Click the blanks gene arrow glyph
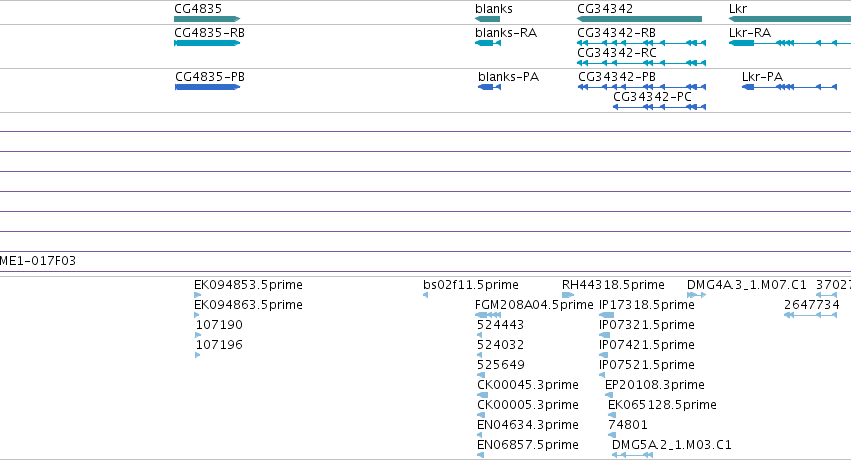Viewport: 851px width, 460px height. (x=487, y=19)
